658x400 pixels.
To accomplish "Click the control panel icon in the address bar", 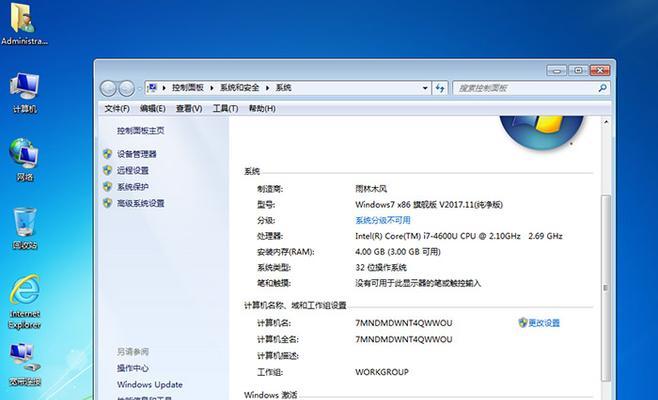I will tap(152, 88).
